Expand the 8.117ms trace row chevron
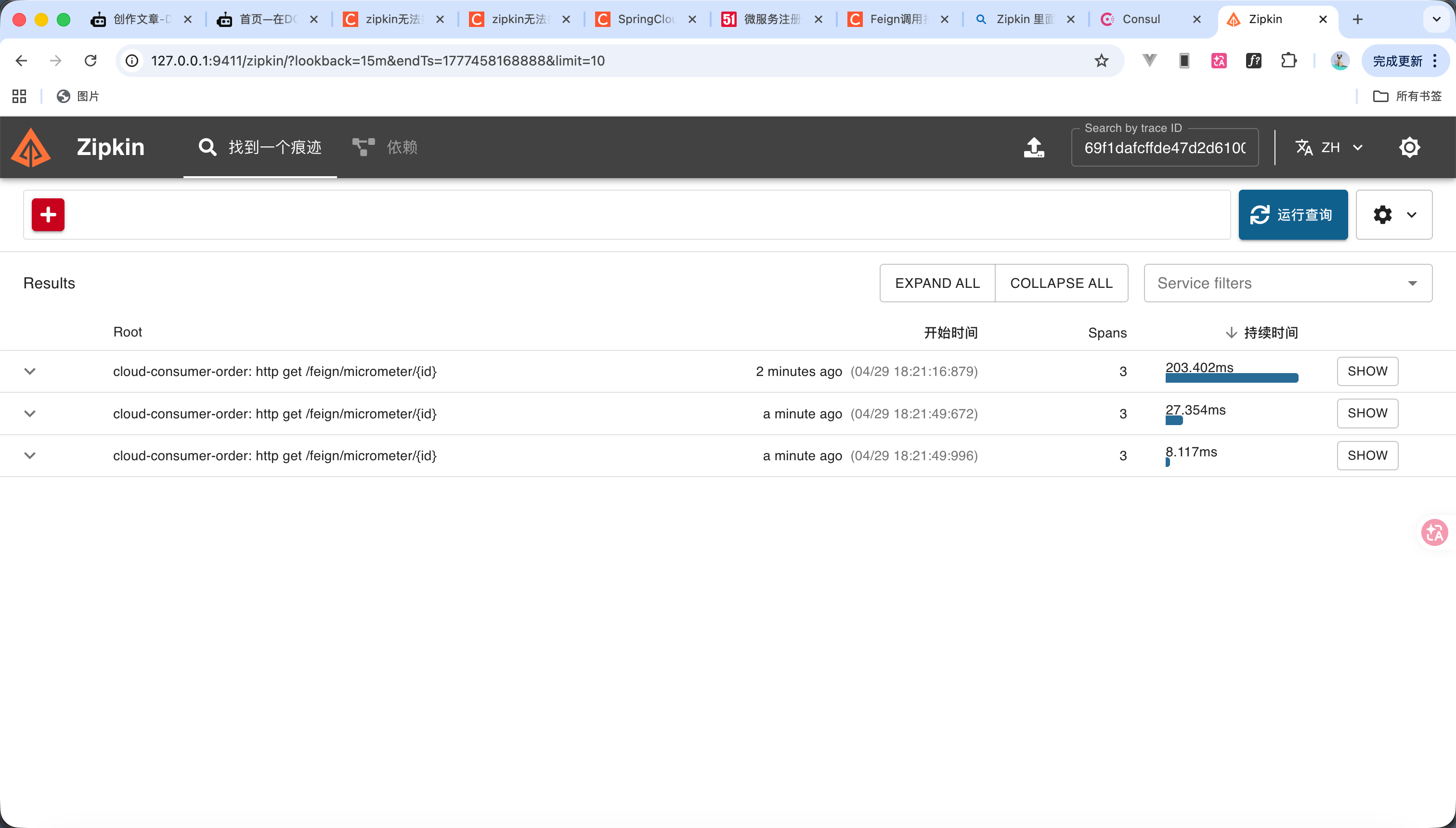1456x828 pixels. (30, 455)
